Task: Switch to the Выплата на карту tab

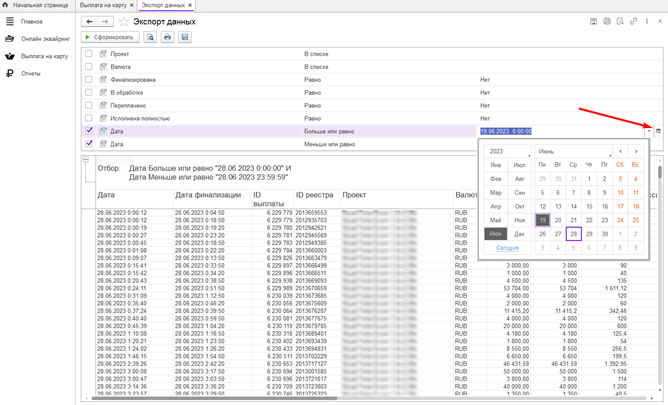Action: point(103,5)
